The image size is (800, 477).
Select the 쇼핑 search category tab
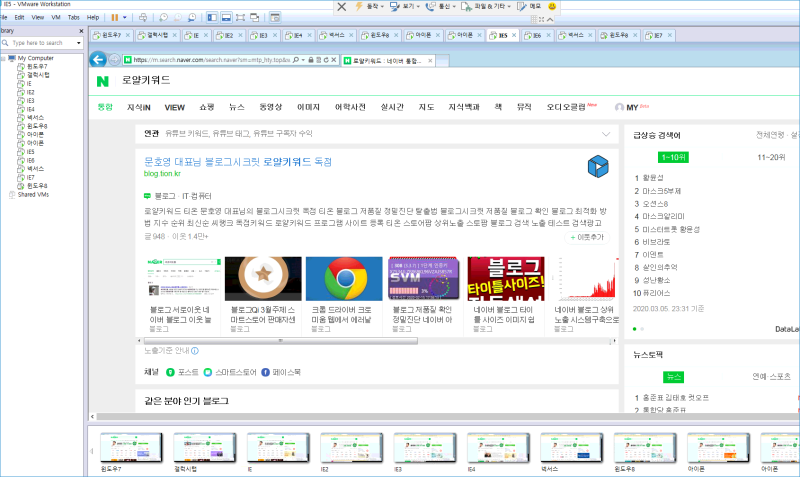pos(207,107)
